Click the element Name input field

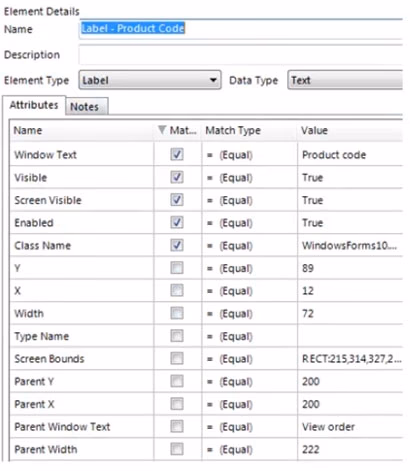[241, 29]
